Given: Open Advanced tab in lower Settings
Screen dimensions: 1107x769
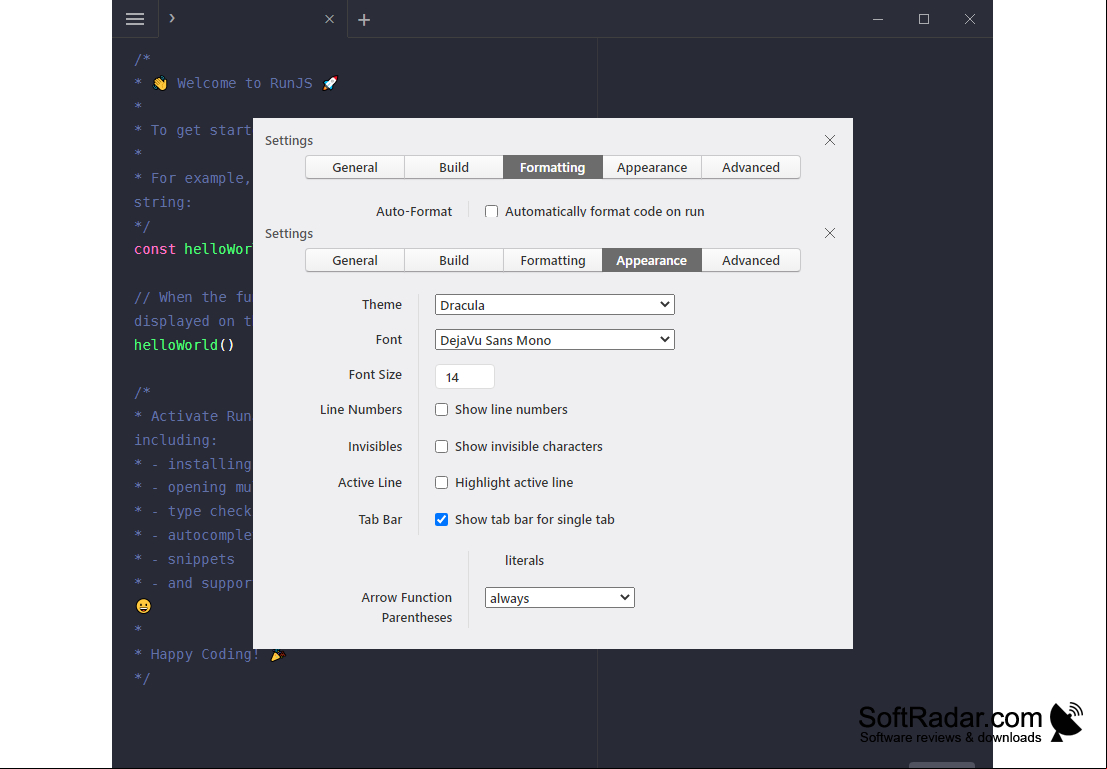Looking at the screenshot, I should pyautogui.click(x=750, y=261).
